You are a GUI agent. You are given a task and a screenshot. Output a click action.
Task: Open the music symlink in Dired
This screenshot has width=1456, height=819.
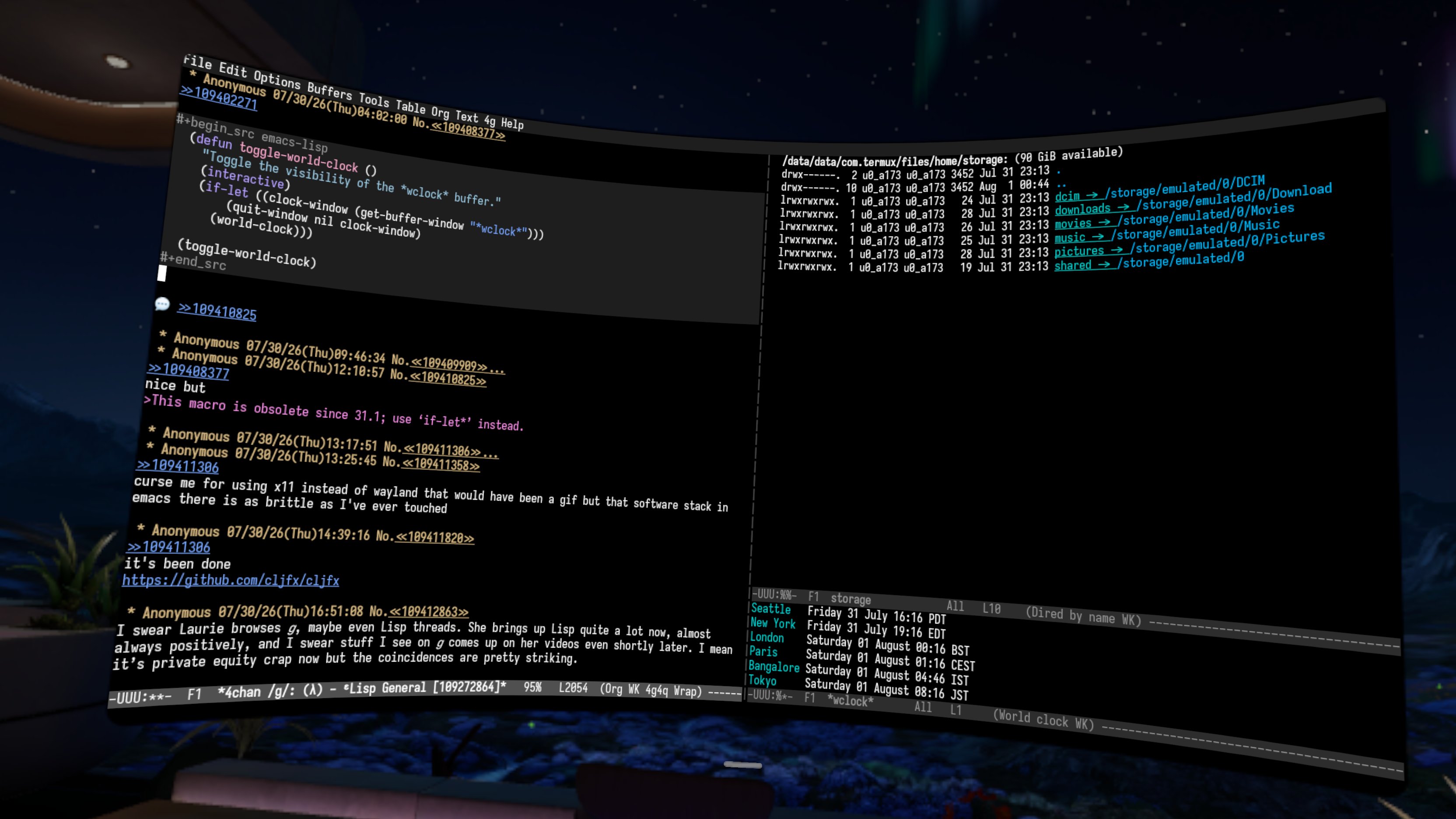click(x=1069, y=238)
